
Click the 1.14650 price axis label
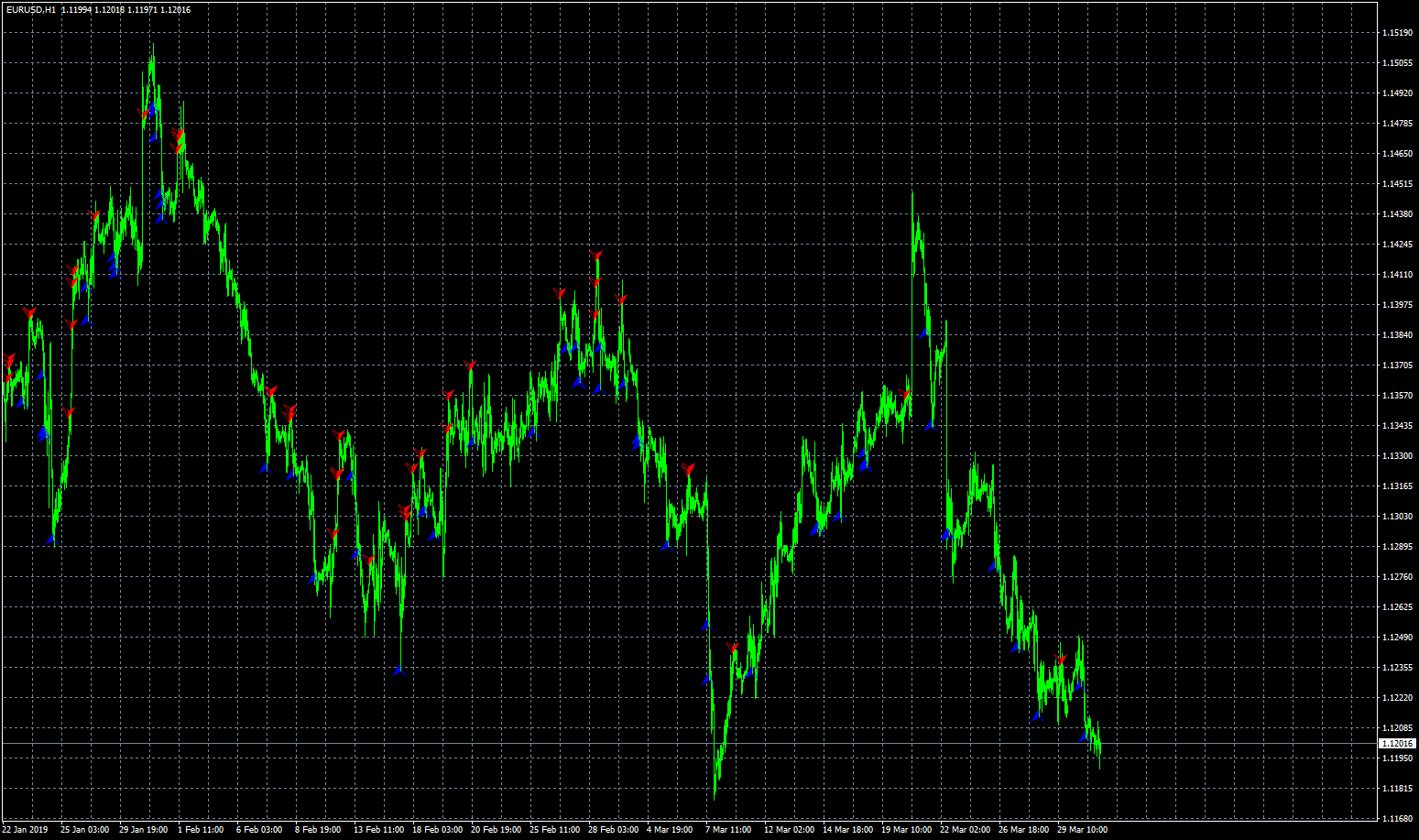point(1396,154)
